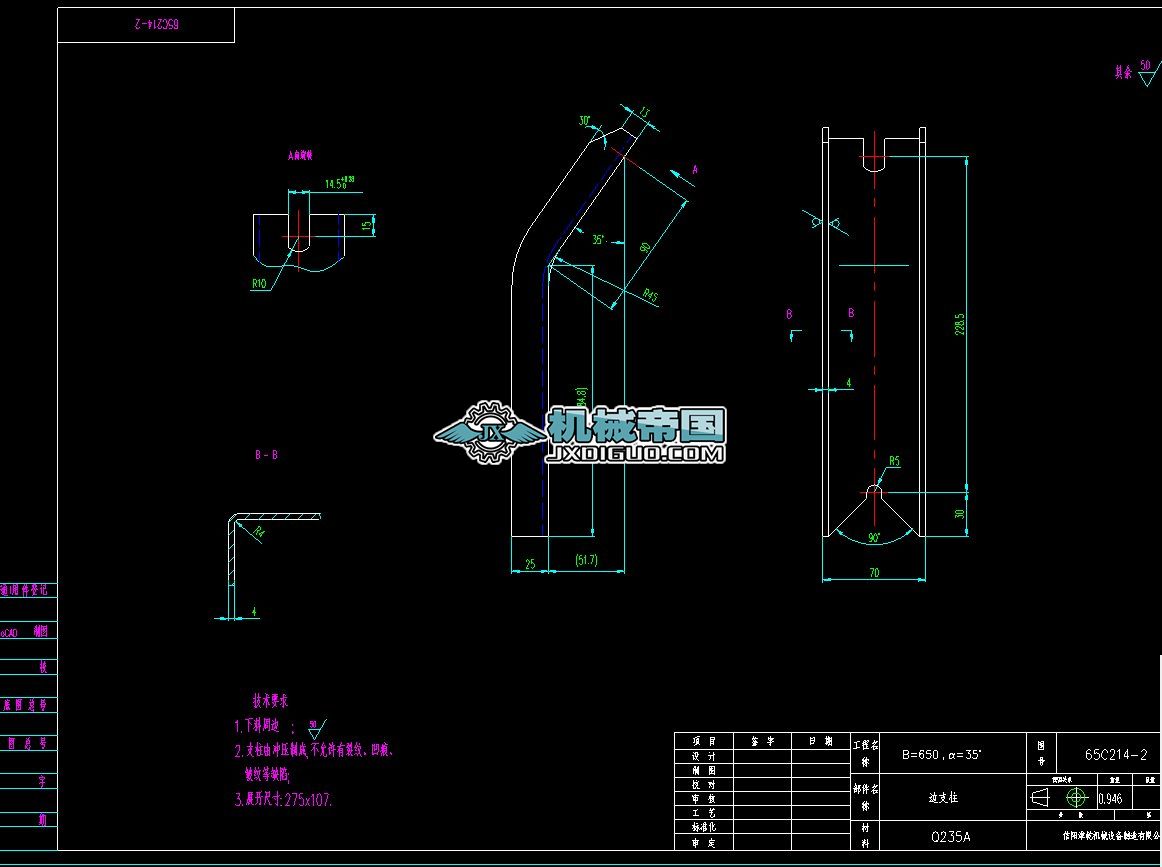Click the material cell showing Q235A

(950, 837)
